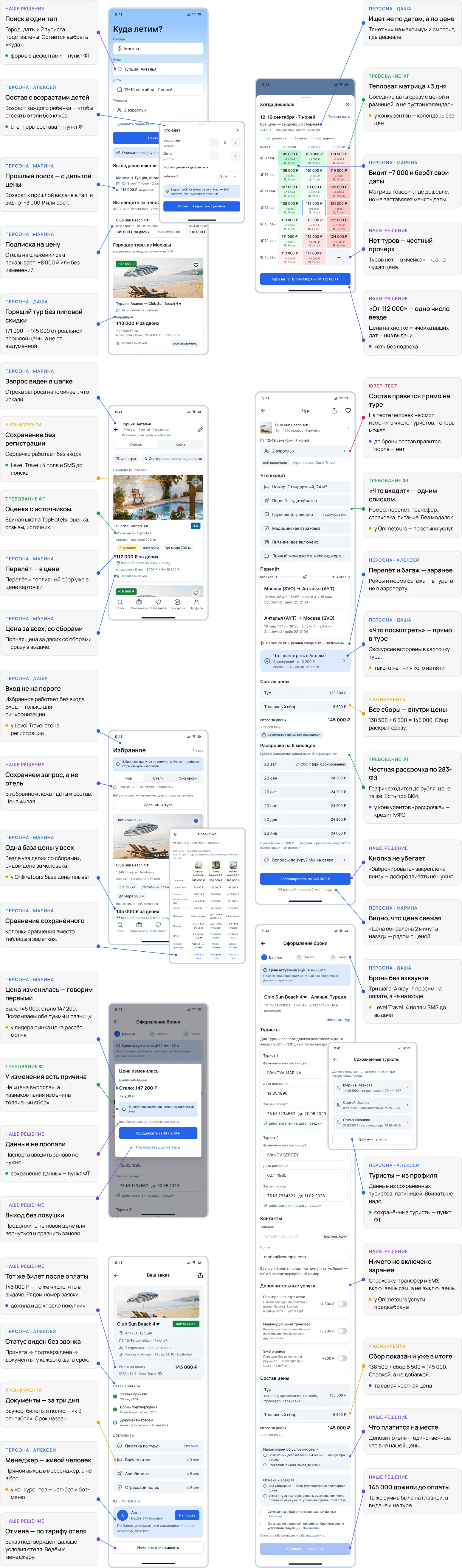462x1568 pixels.
Task: Go back from the 'Сохранённые туристы' sheet
Action: point(335,1059)
